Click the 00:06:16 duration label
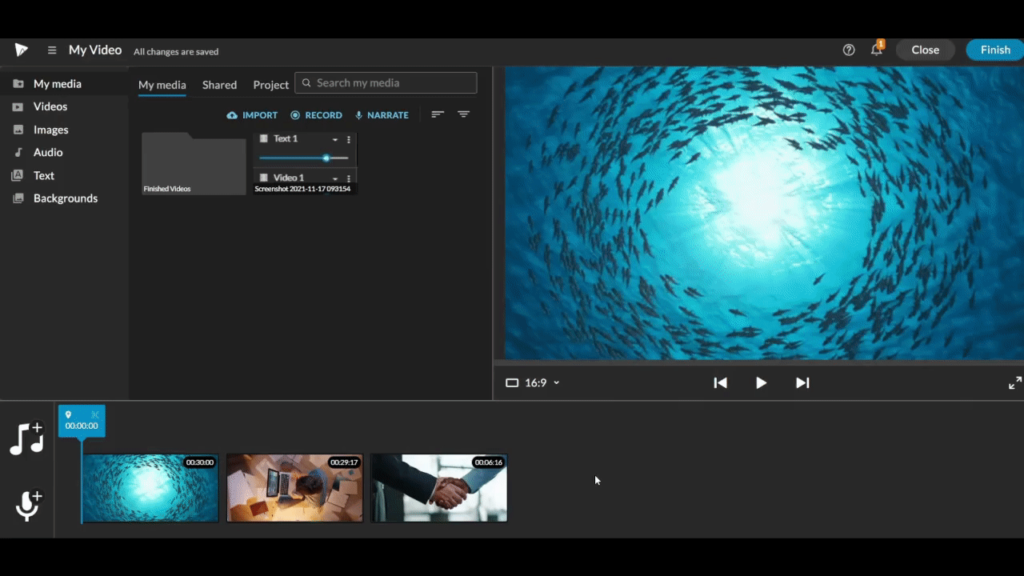This screenshot has width=1024, height=576. (488, 462)
